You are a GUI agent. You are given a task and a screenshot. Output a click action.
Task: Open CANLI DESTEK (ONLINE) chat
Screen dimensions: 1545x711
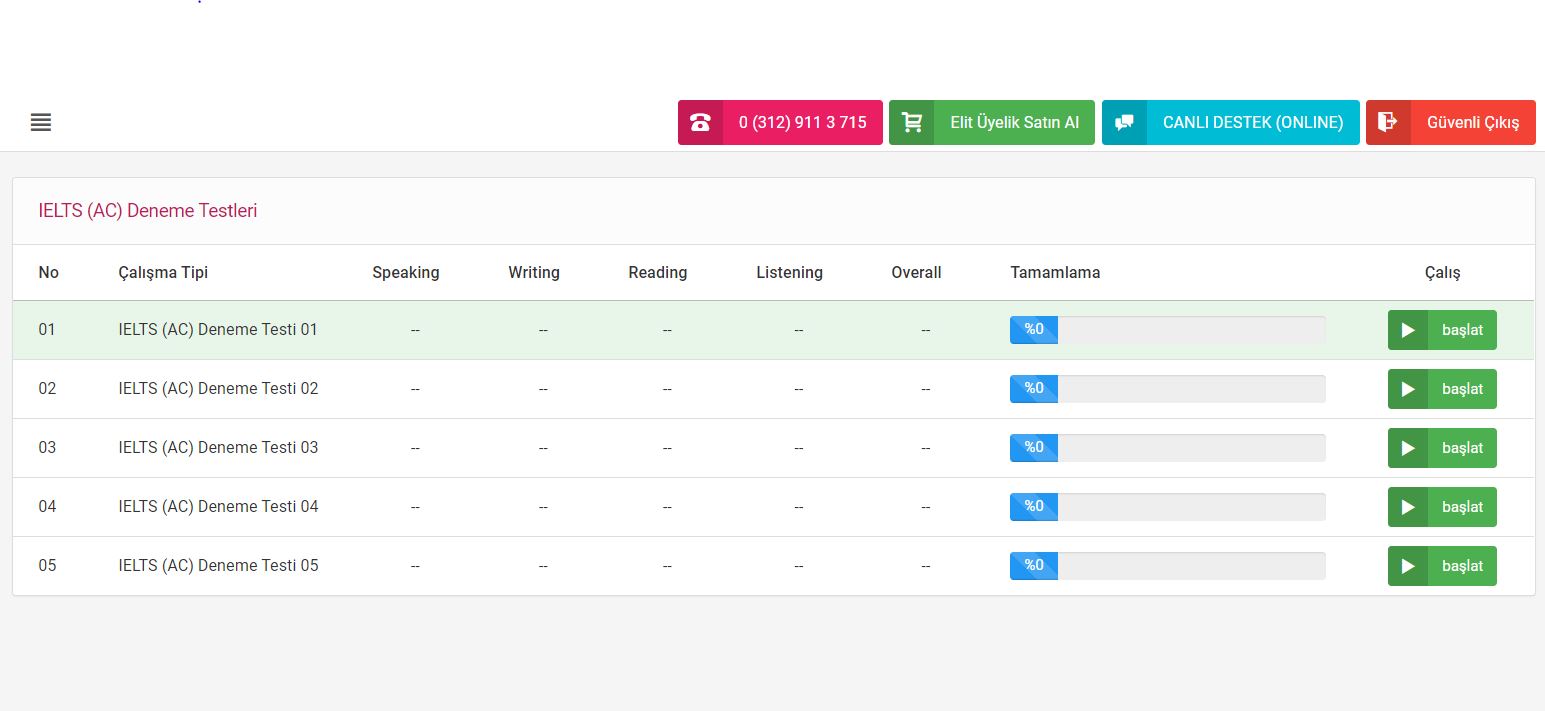pyautogui.click(x=1231, y=123)
